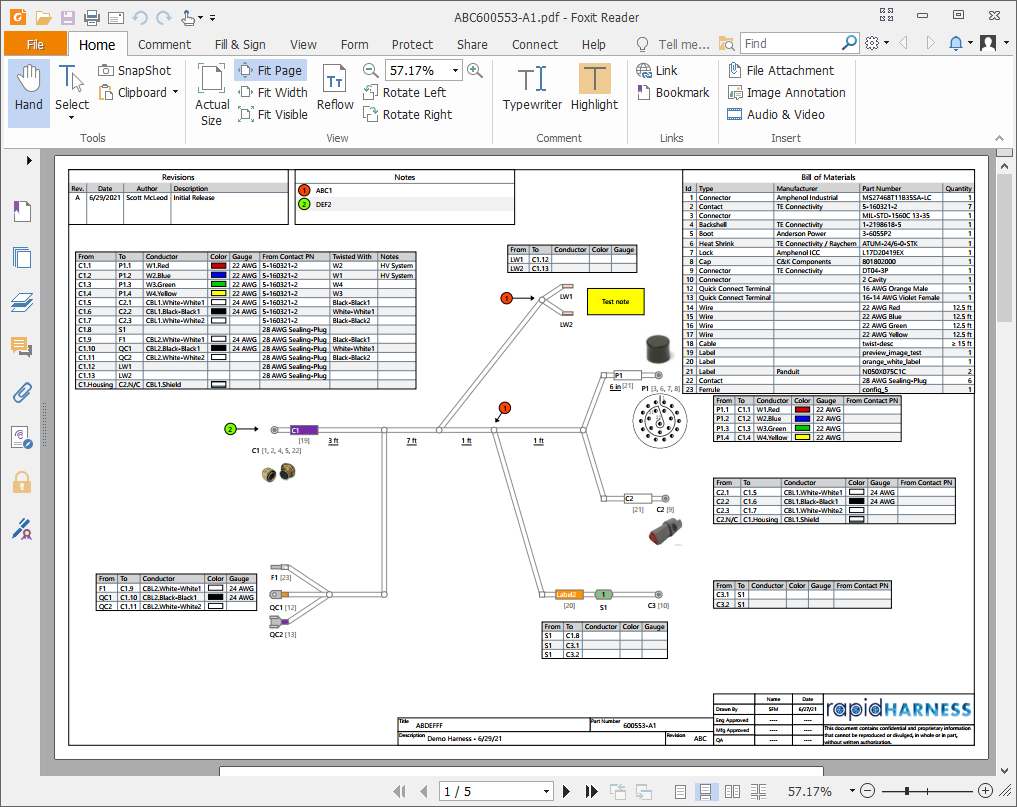Go to the first page
The width and height of the screenshot is (1017, 807).
point(400,791)
